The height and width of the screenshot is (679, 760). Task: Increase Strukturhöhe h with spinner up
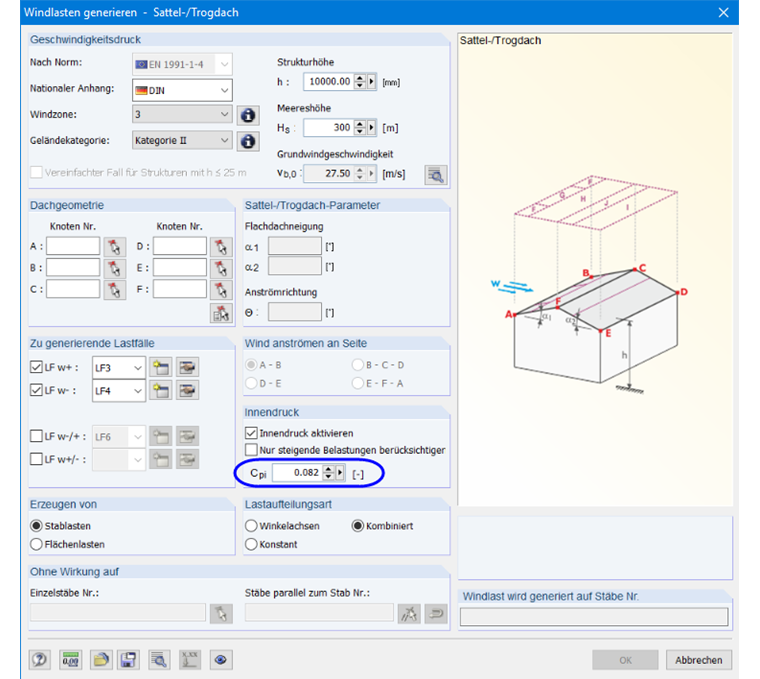click(360, 78)
